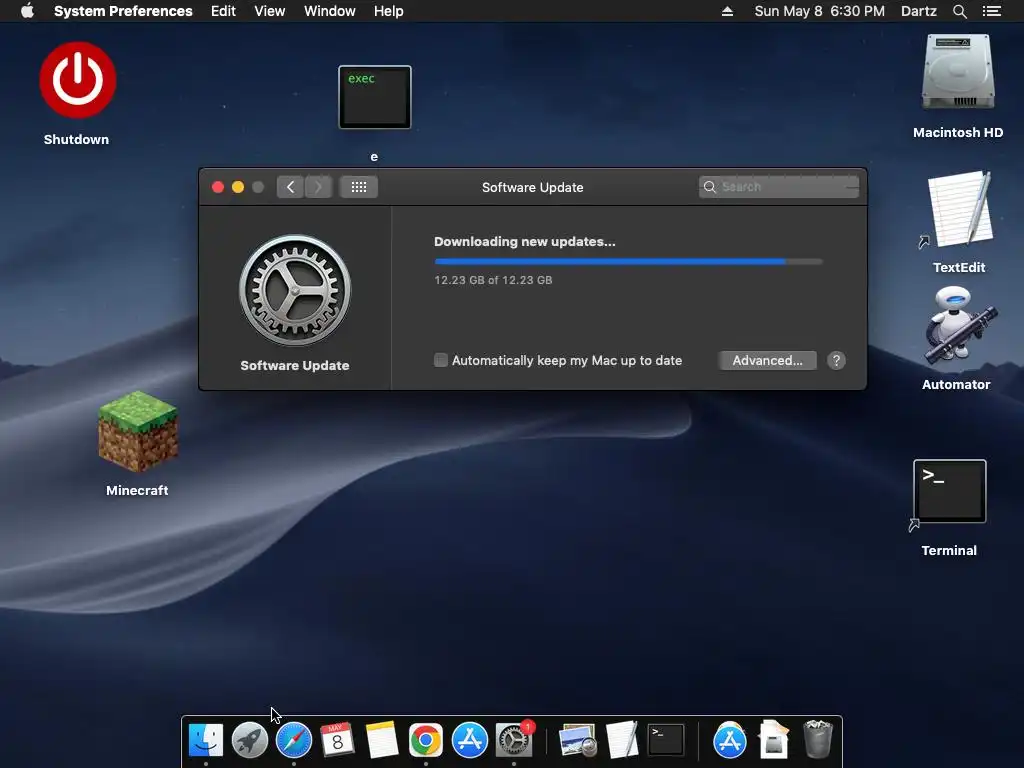Open Launchpad from the dock
Screen dimensions: 1024x768
click(249, 741)
